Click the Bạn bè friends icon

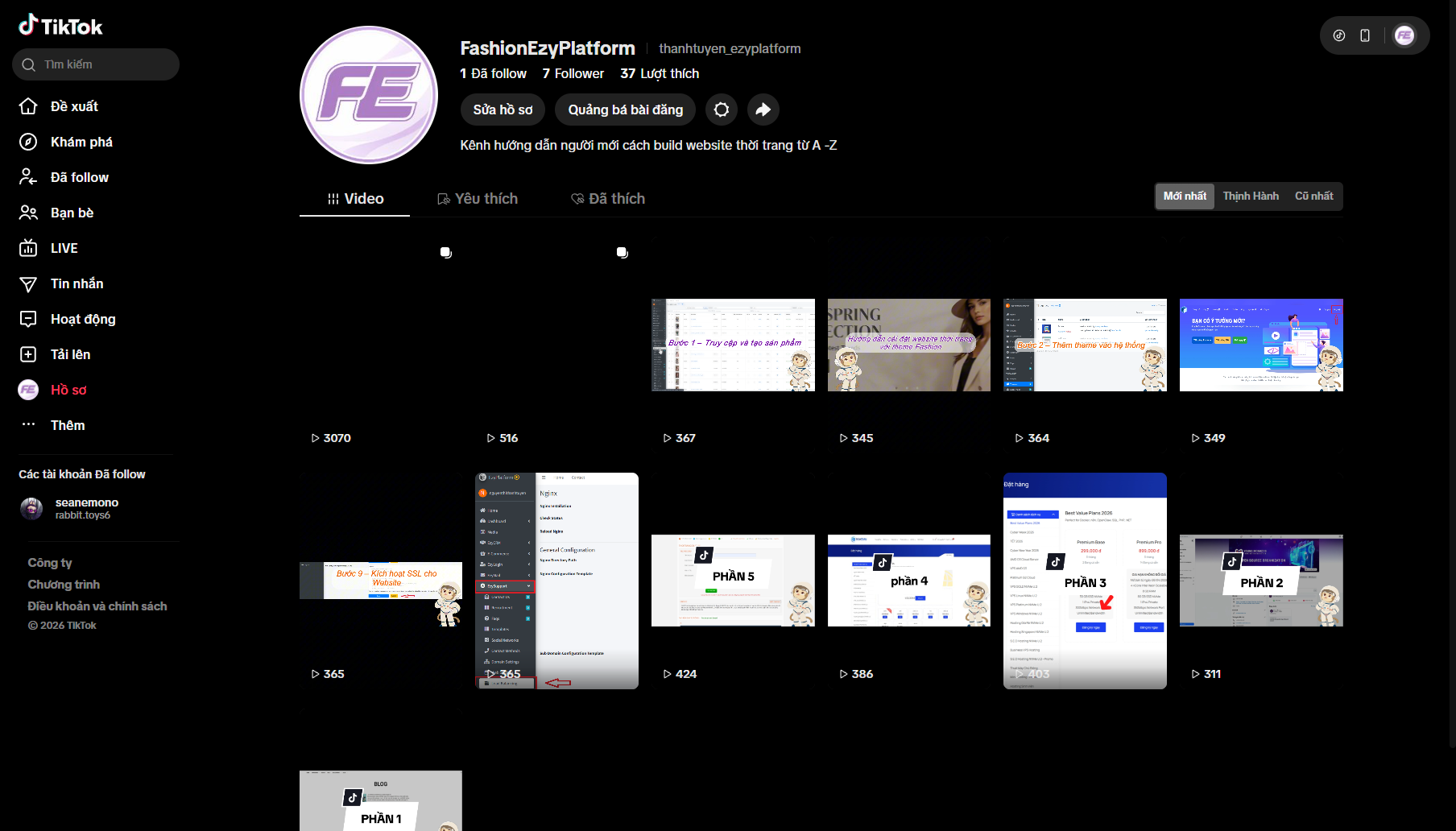(28, 213)
